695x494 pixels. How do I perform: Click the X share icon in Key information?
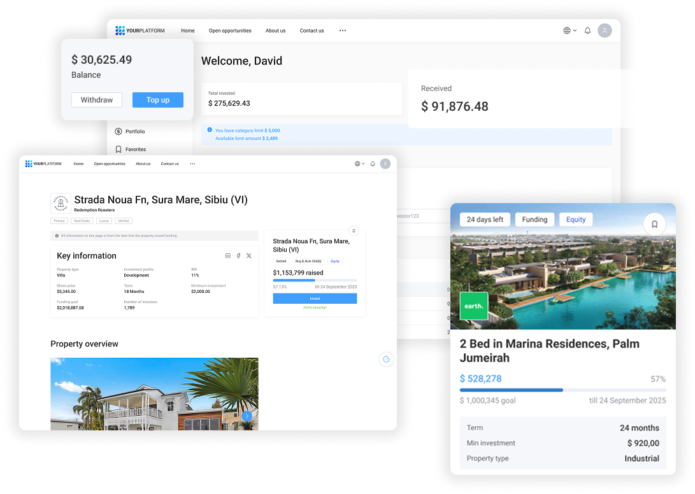249,256
